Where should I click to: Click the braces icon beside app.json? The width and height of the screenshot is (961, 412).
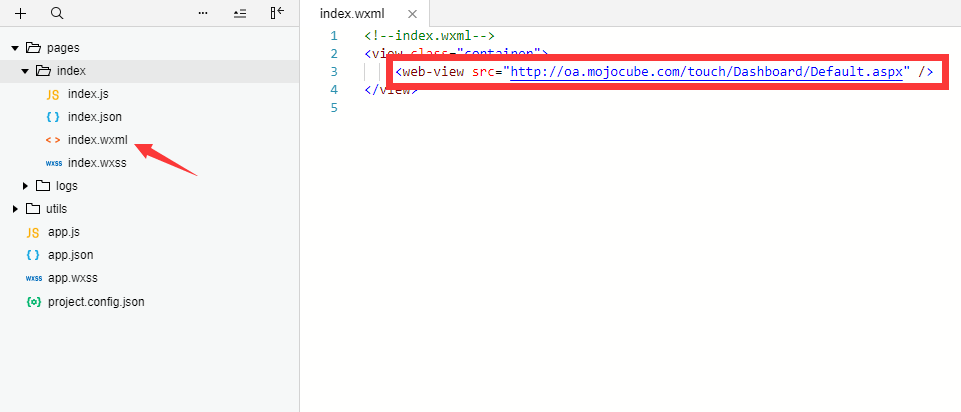click(x=33, y=255)
